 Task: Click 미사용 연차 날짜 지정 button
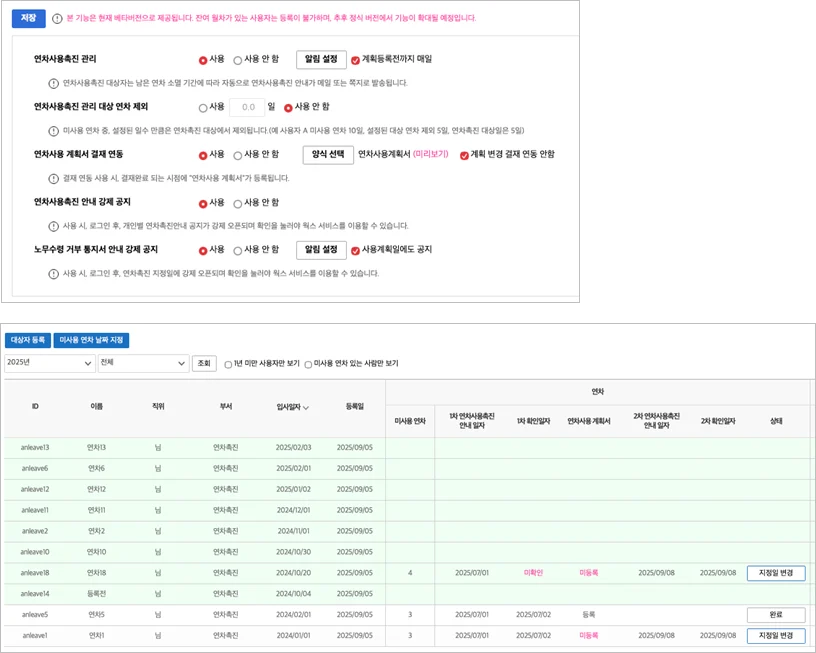pyautogui.click(x=91, y=340)
